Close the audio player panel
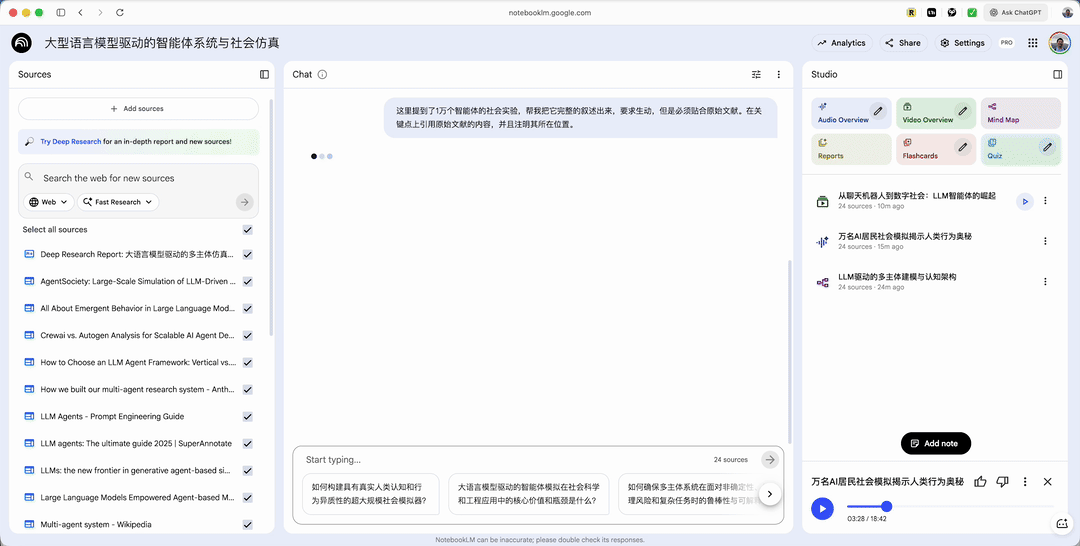The width and height of the screenshot is (1080, 546). [x=1047, y=482]
